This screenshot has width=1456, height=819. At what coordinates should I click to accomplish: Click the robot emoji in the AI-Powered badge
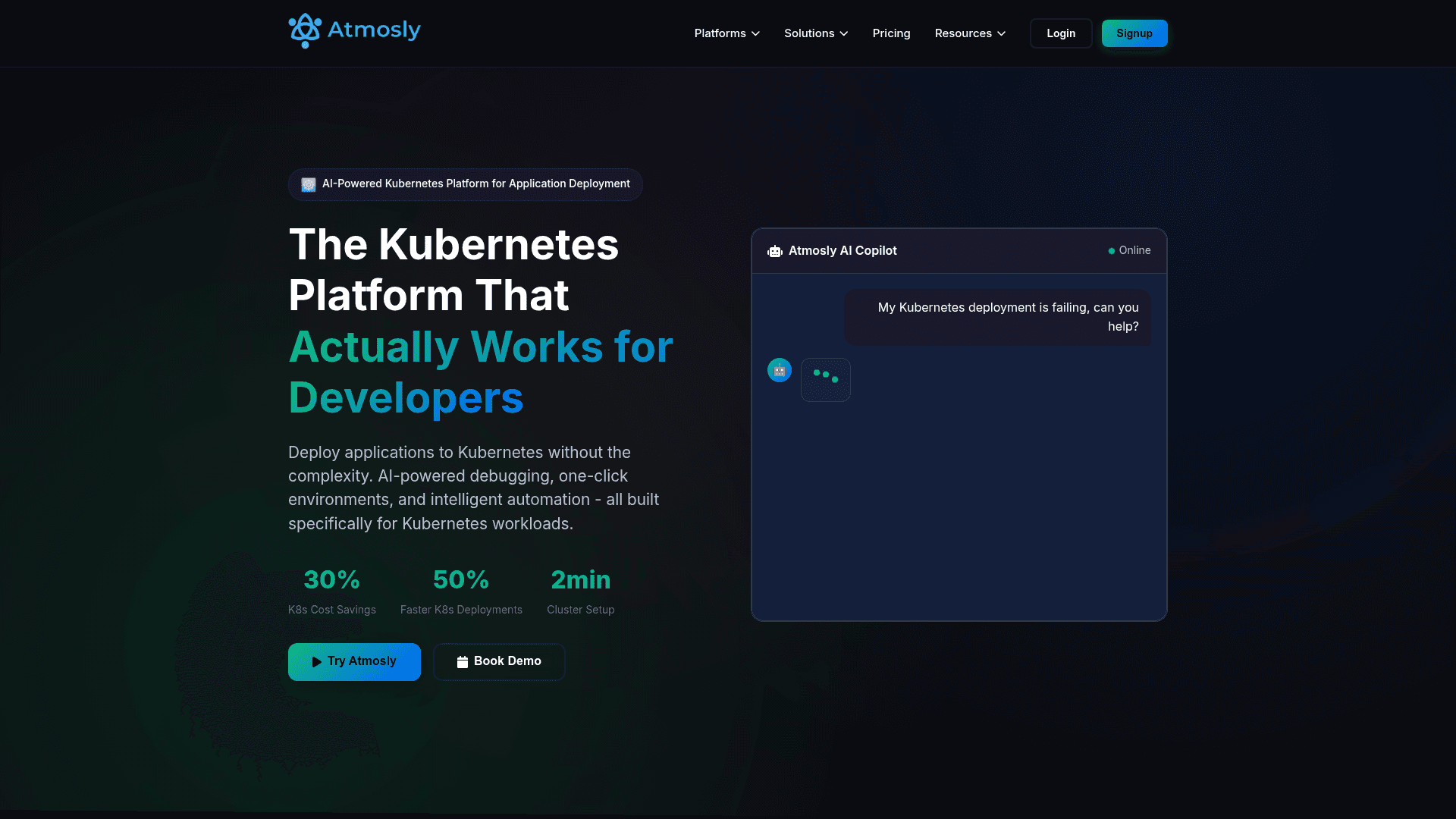point(308,184)
